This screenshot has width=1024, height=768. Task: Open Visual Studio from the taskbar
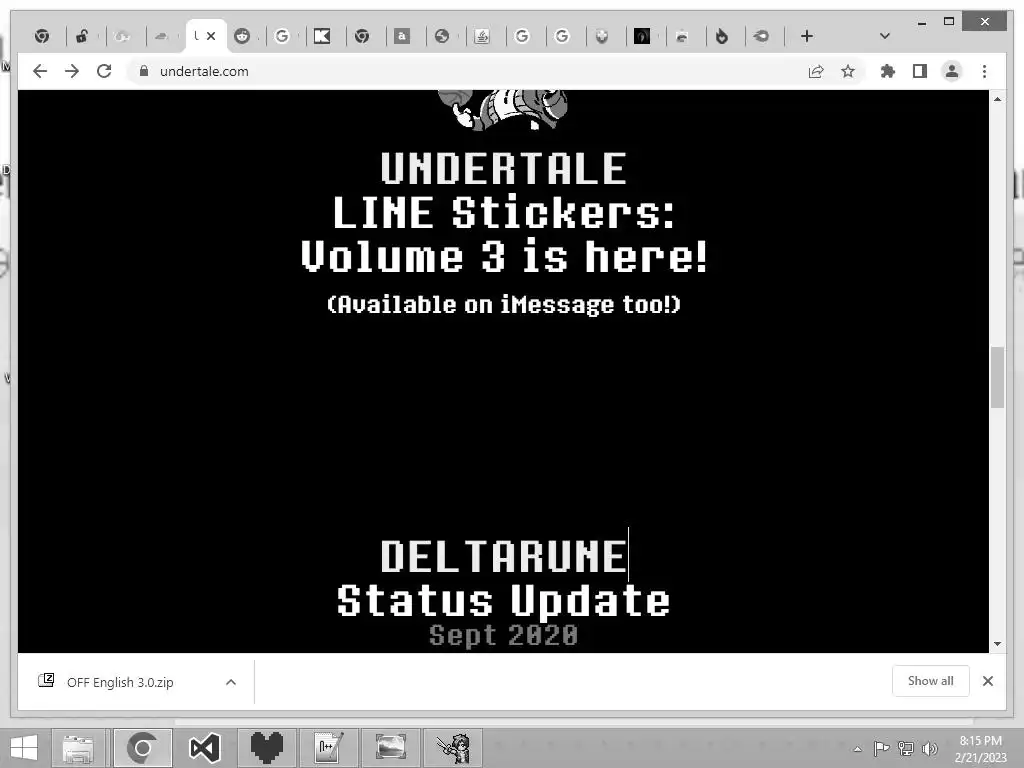204,748
